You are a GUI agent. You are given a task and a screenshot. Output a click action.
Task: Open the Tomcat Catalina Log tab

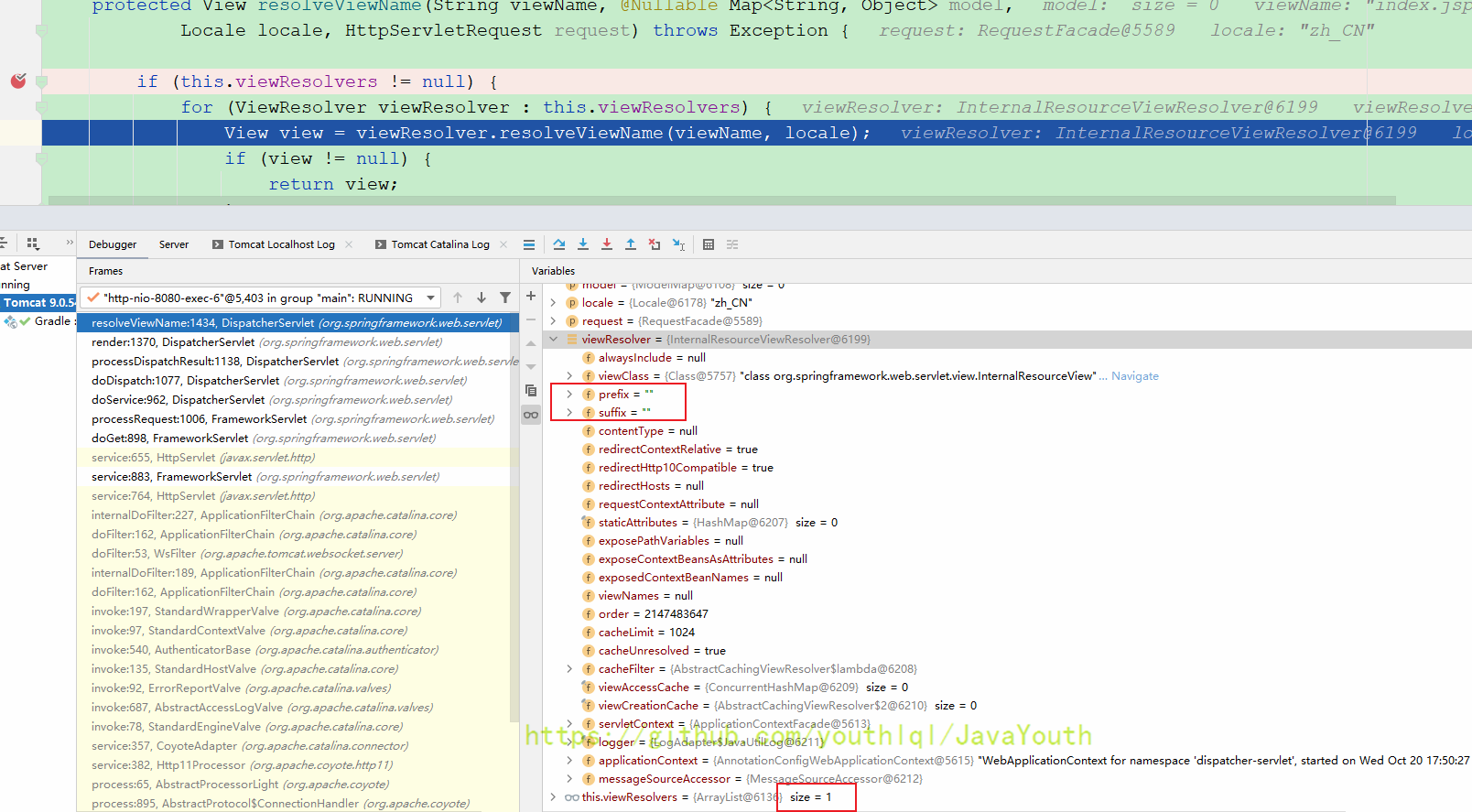439,244
